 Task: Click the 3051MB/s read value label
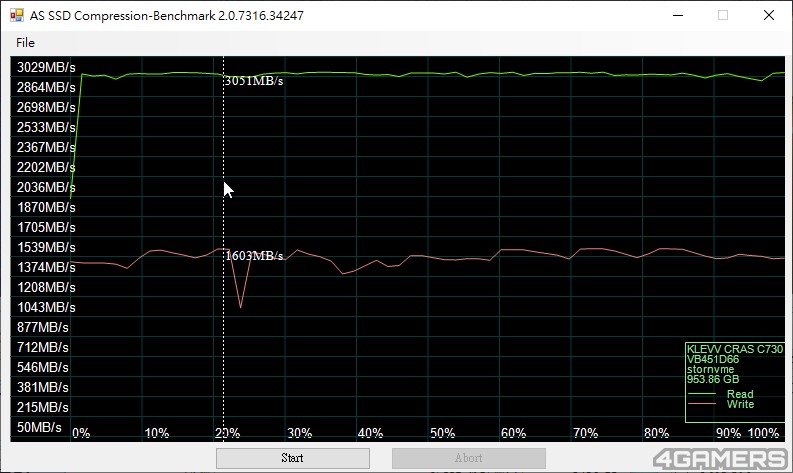point(254,81)
